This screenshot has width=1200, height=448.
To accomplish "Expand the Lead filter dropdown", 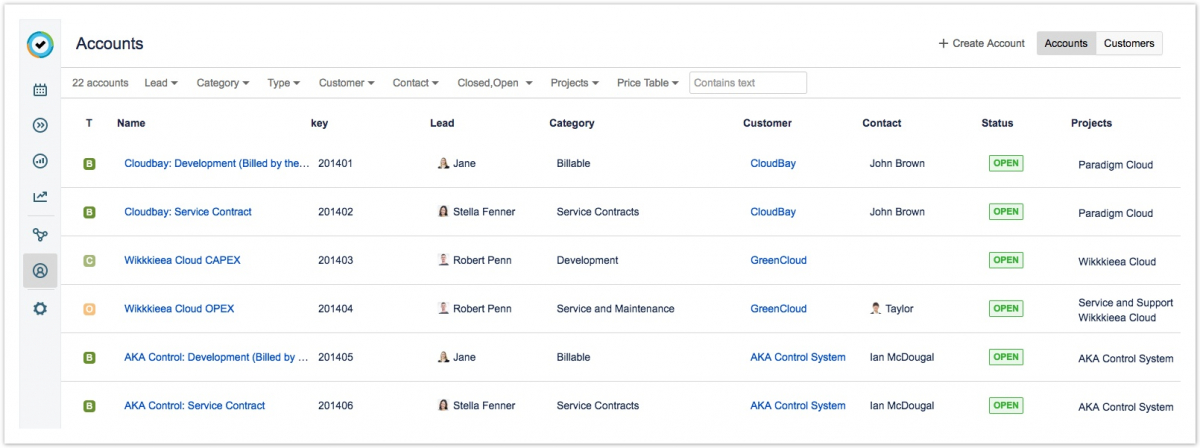I will 161,83.
